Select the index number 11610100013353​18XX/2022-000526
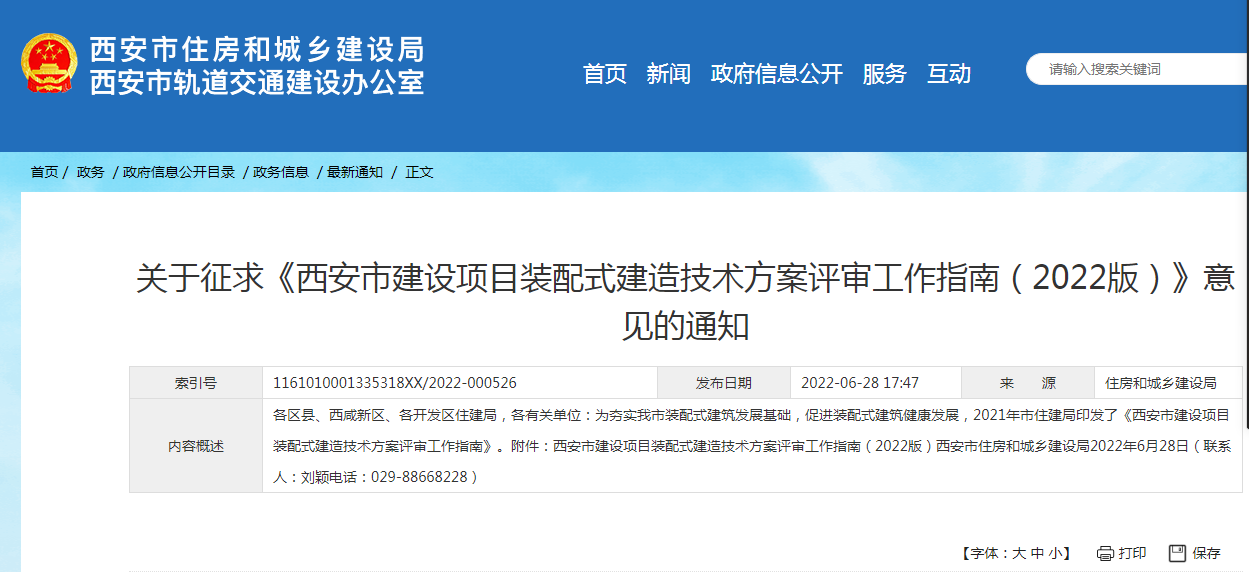Image resolution: width=1249 pixels, height=572 pixels. tap(395, 383)
